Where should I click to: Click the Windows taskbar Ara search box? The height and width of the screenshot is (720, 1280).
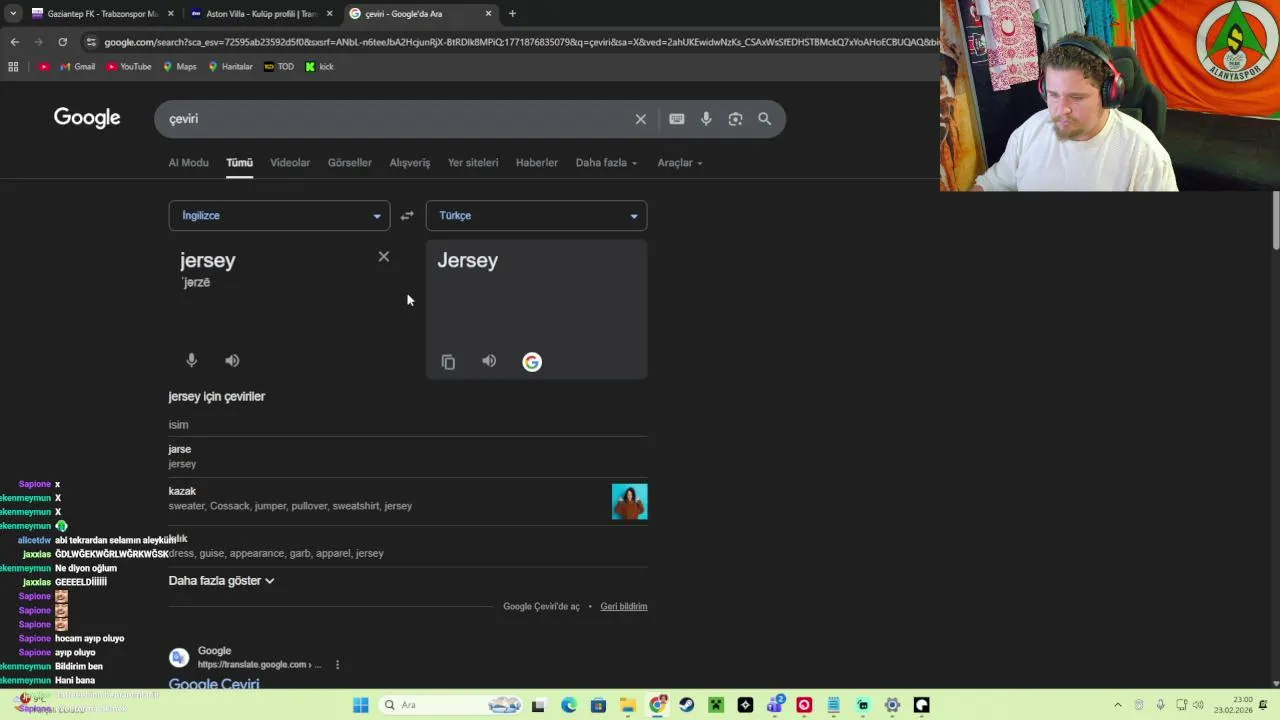450,705
